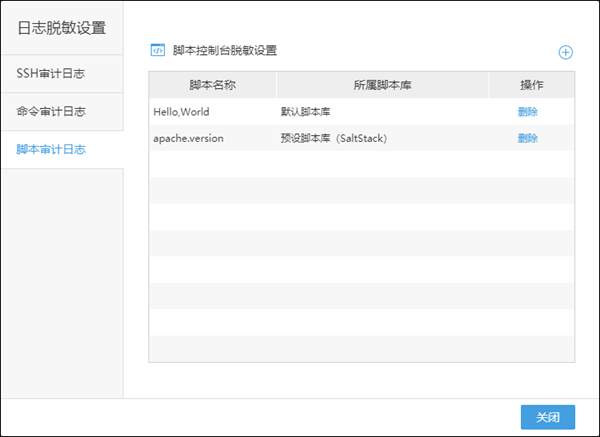Open the 命令审计日志 tab
This screenshot has width=600, height=437.
tap(51, 111)
